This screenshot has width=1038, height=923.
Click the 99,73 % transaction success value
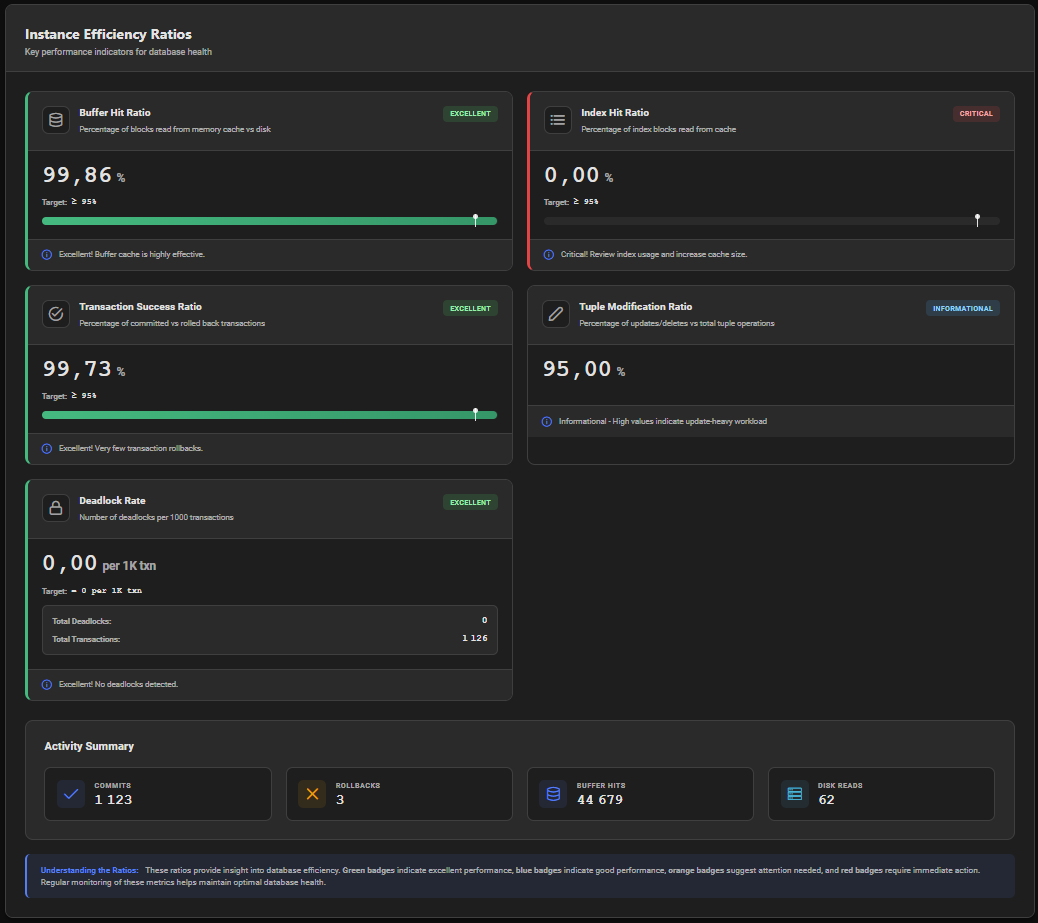[x=84, y=369]
